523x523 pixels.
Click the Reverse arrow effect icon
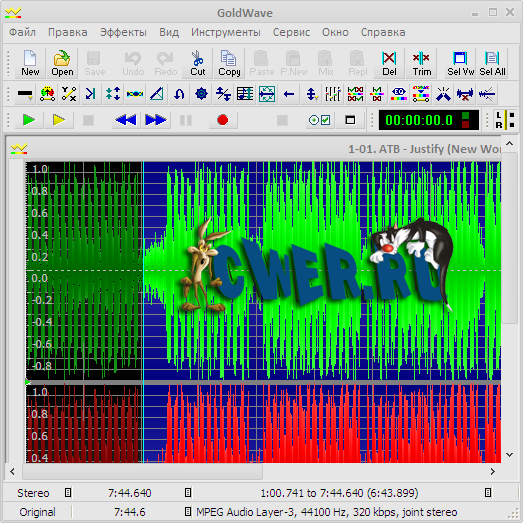pos(289,94)
